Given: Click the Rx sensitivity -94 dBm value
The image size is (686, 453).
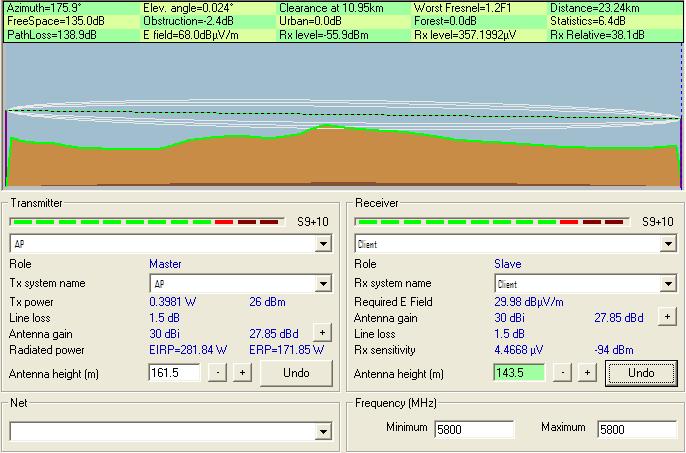Looking at the screenshot, I should point(614,350).
